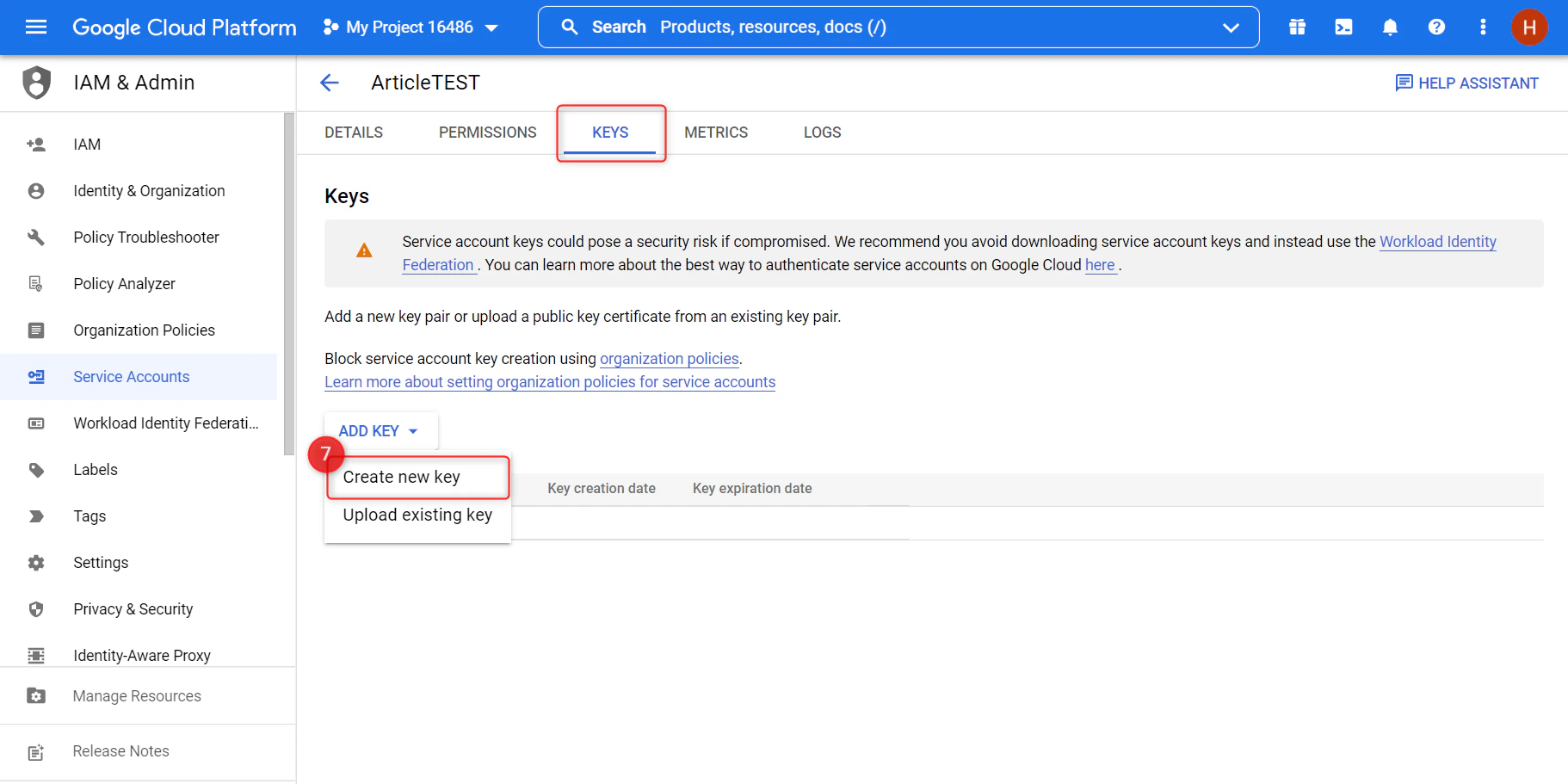Click the Privacy & Security shield icon
The image size is (1568, 784).
click(x=36, y=609)
